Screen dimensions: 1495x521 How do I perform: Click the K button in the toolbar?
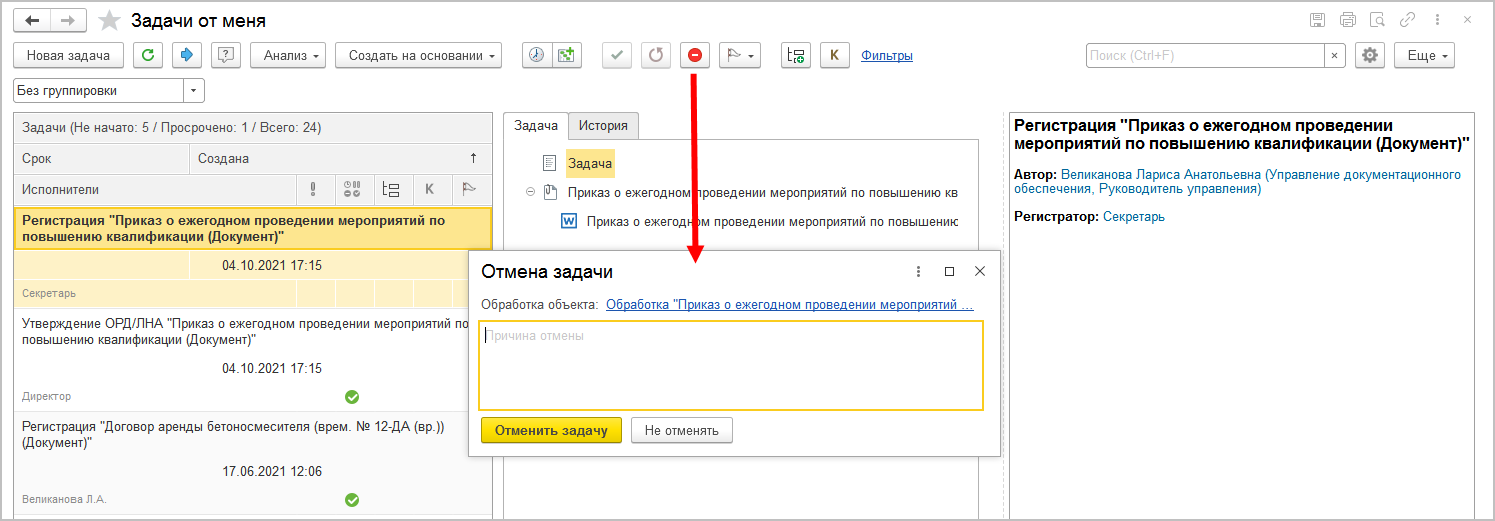point(834,56)
